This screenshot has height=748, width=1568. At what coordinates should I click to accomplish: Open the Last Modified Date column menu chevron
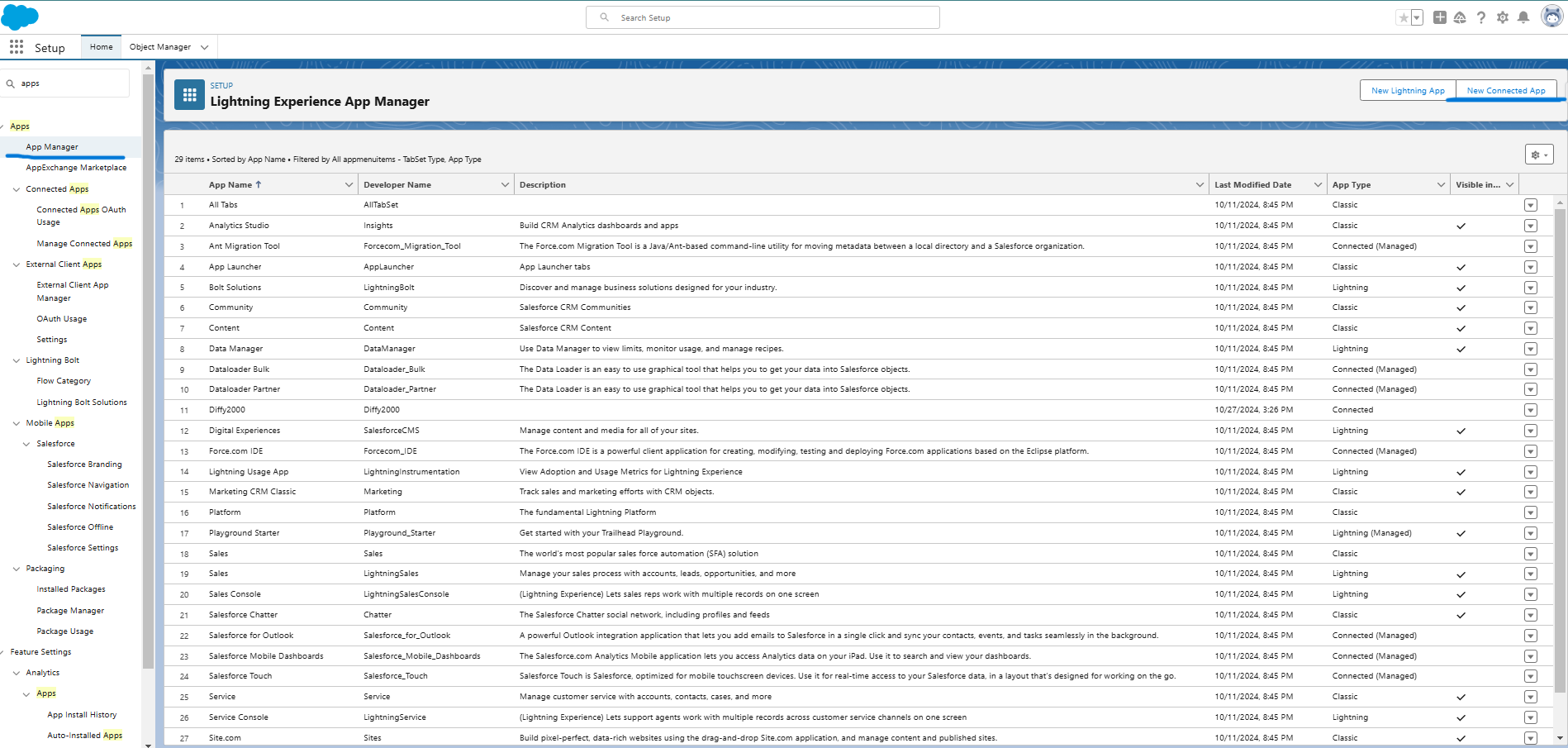coord(1318,185)
